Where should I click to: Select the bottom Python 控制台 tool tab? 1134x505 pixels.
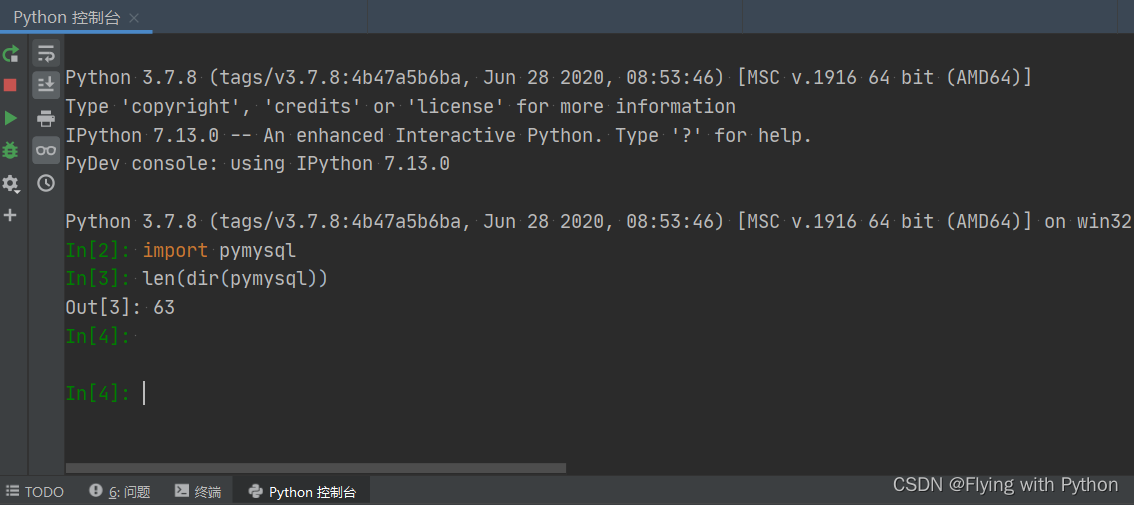(302, 492)
